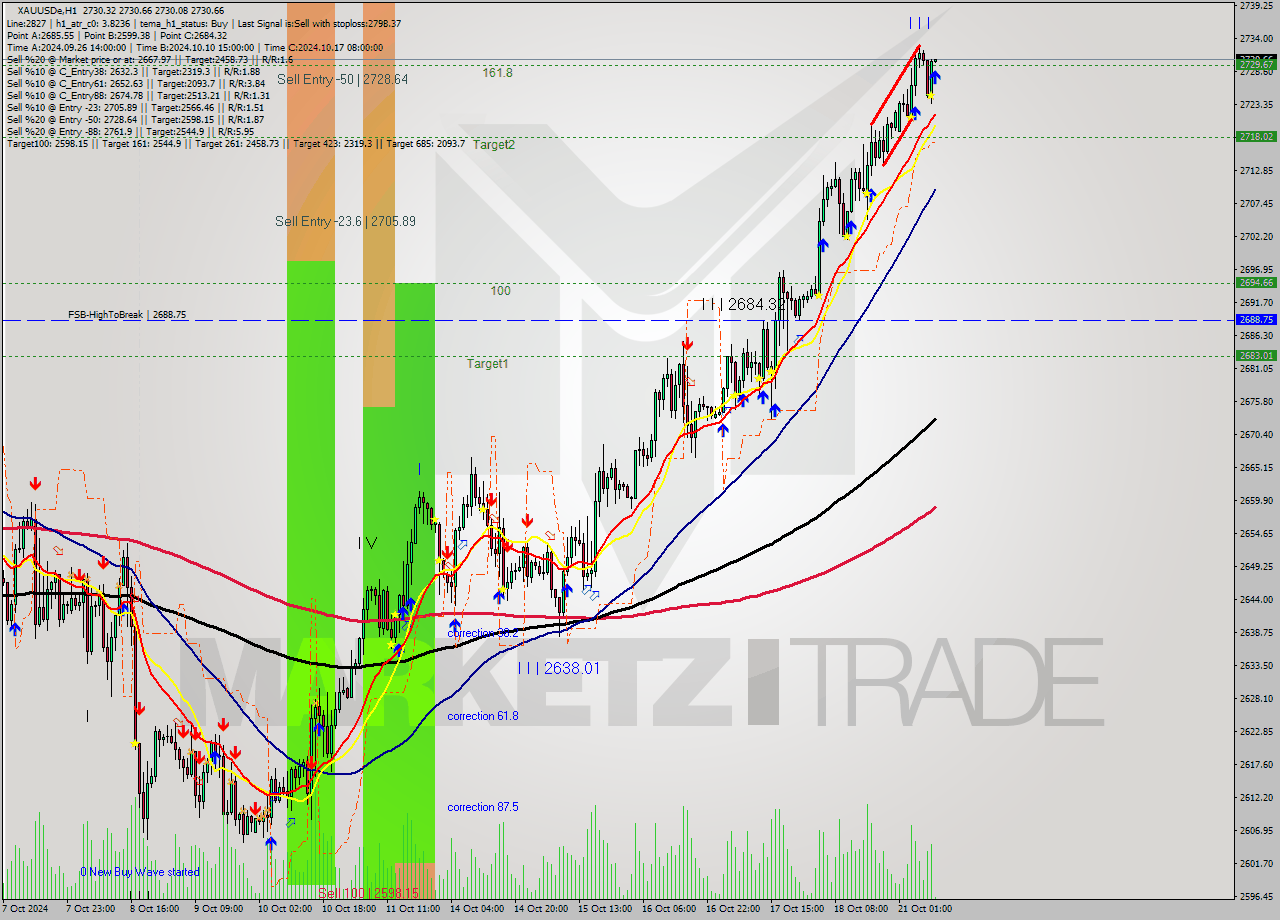The image size is (1280, 920).
Task: Select 'Sell %20 @ Entry -88' line
Action: 130,131
